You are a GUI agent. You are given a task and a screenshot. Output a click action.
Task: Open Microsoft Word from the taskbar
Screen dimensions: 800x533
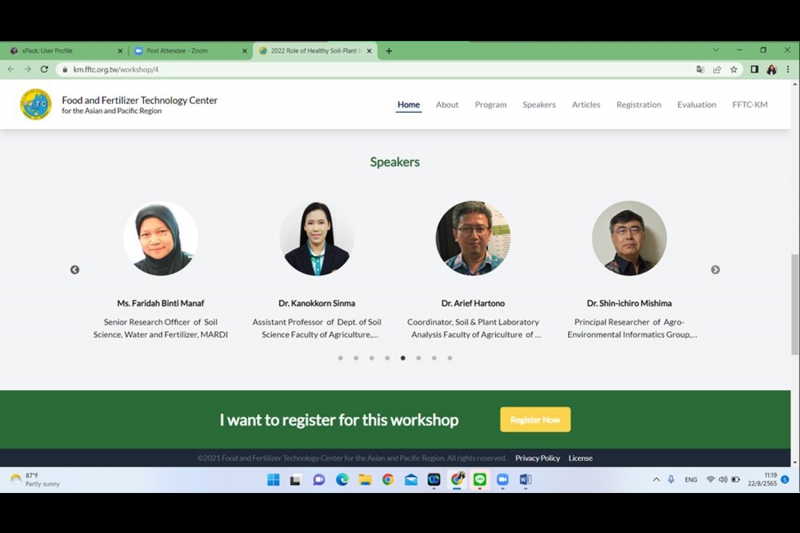(526, 480)
